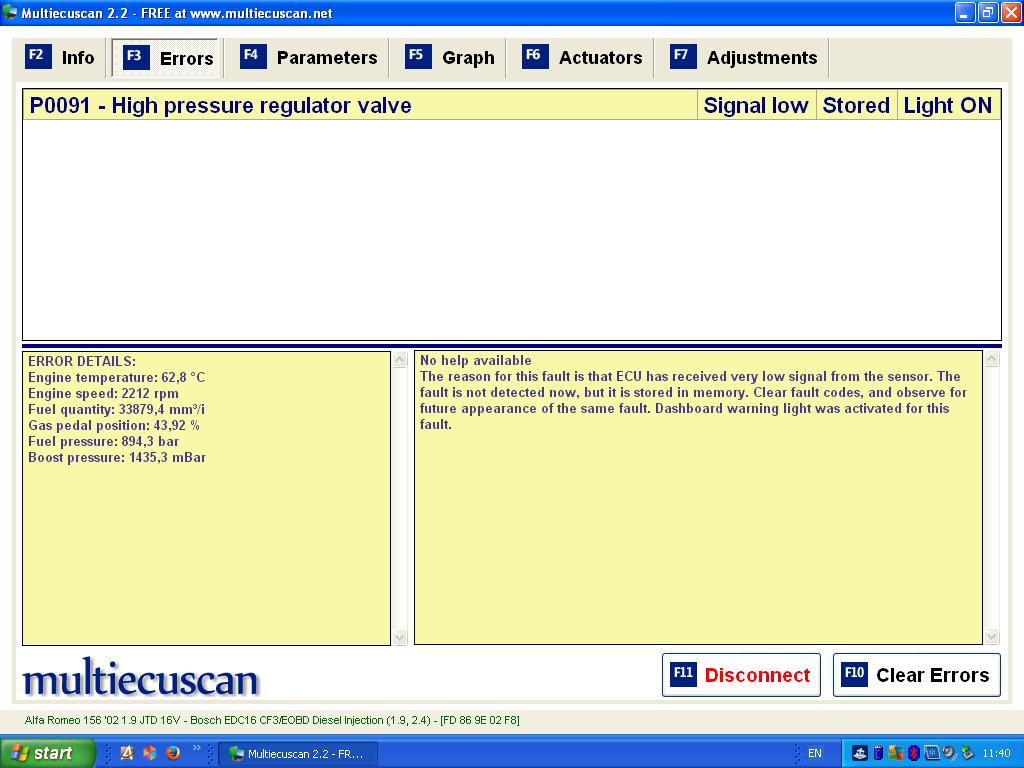Close the Multiecuscan window
1024x768 pixels.
tap(1010, 12)
